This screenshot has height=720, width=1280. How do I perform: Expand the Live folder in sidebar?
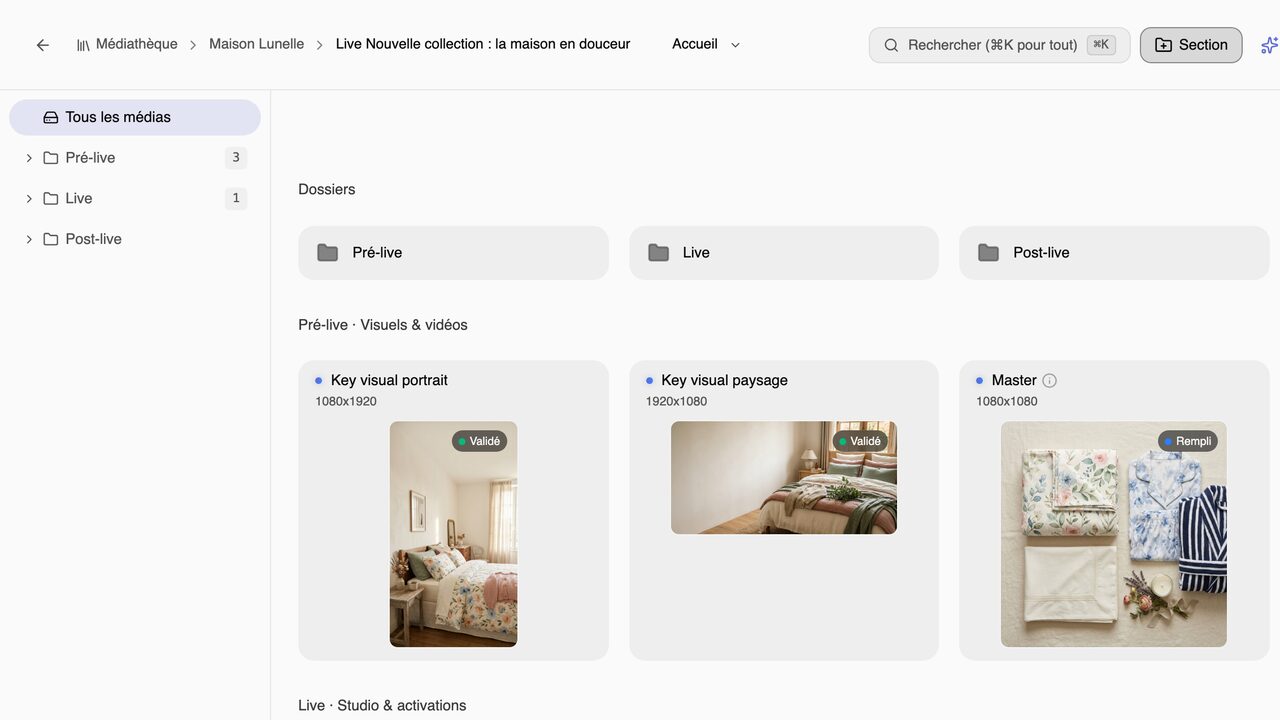[x=29, y=198]
